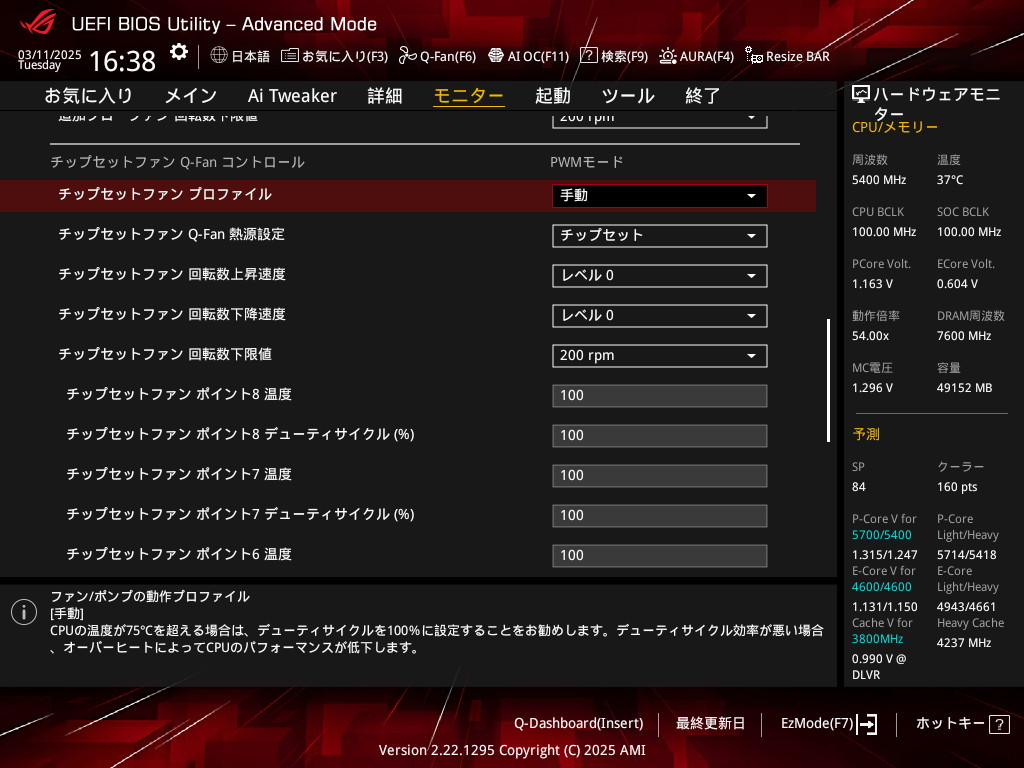Select the チップセットファン プロファイル row label
The image size is (1024, 768).
(165, 194)
